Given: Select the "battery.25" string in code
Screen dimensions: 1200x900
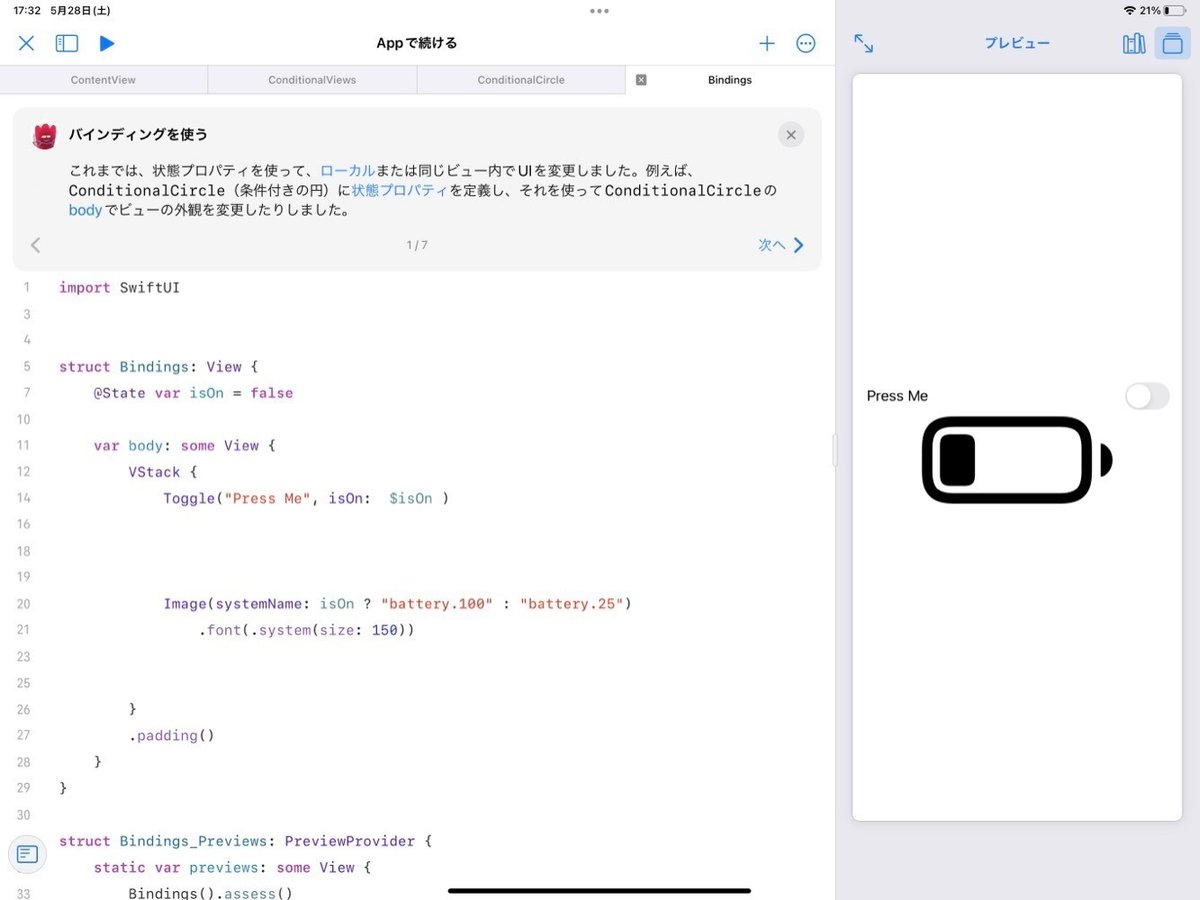Looking at the screenshot, I should (572, 604).
